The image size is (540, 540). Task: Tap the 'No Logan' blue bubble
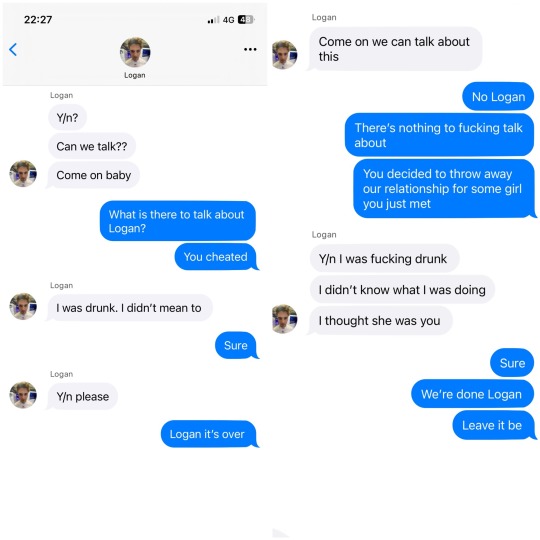tap(498, 96)
